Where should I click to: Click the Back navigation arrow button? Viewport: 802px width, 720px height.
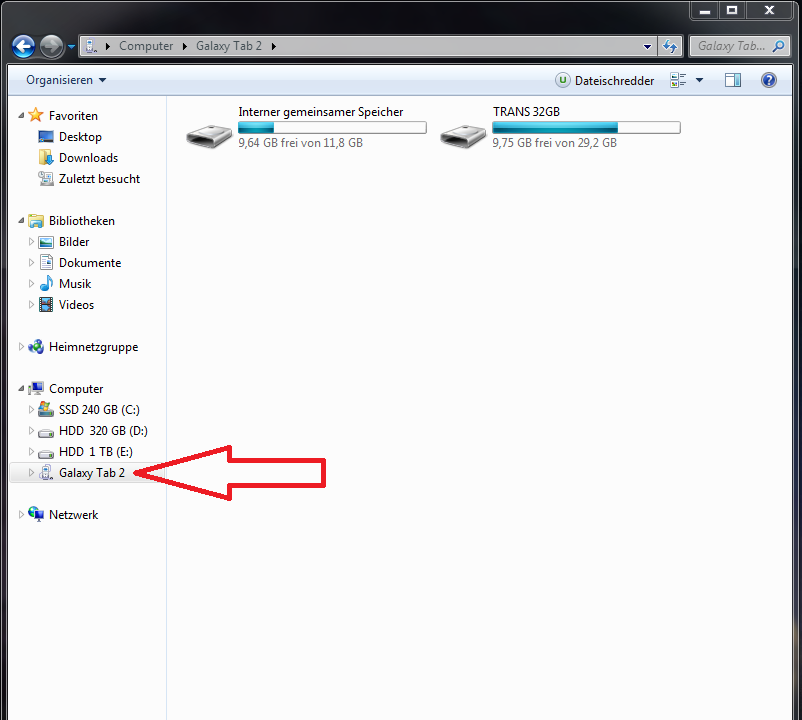pyautogui.click(x=24, y=47)
